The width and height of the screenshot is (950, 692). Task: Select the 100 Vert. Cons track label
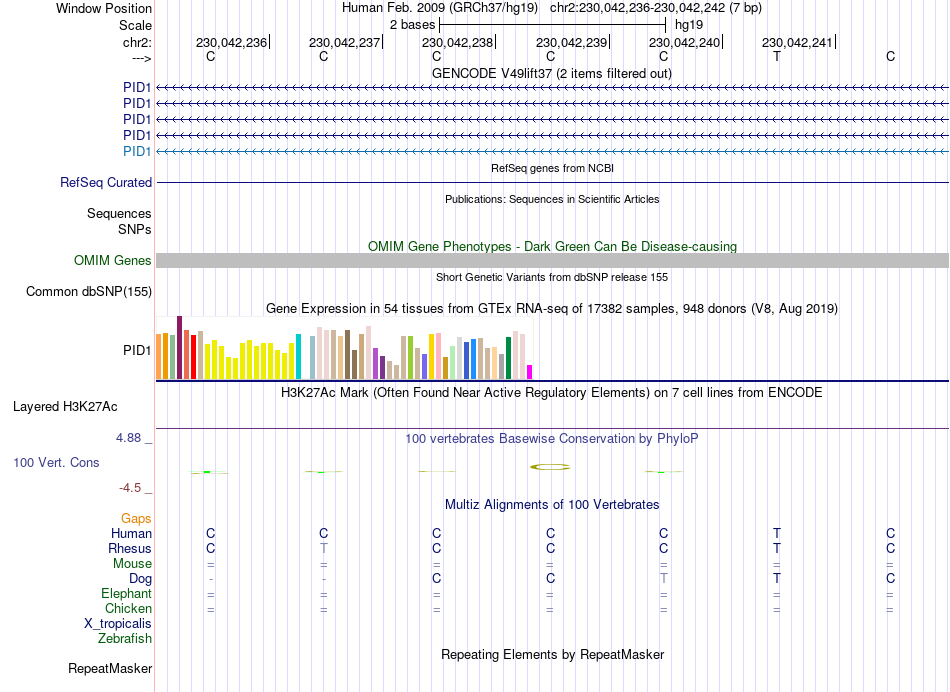(56, 462)
